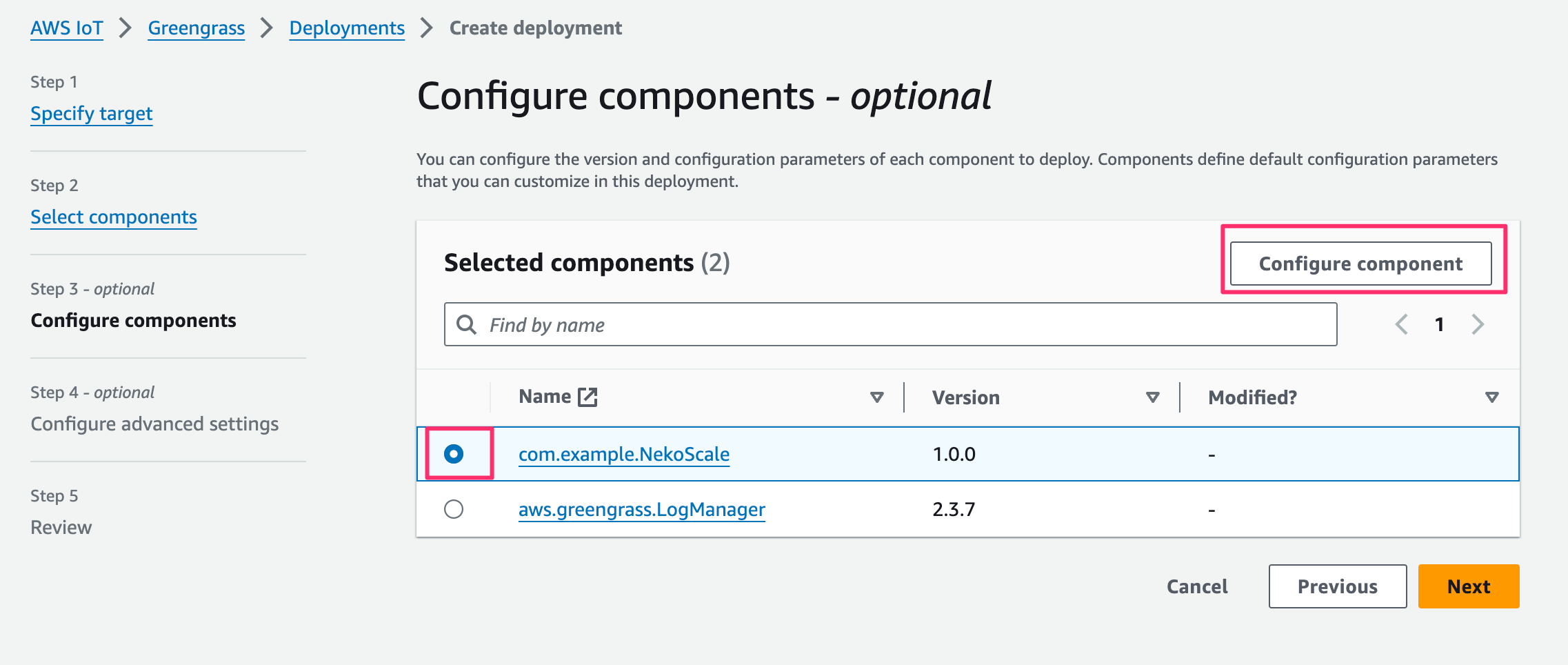Open AWS IoT breadcrumb link
This screenshot has width=1568, height=665.
(67, 28)
